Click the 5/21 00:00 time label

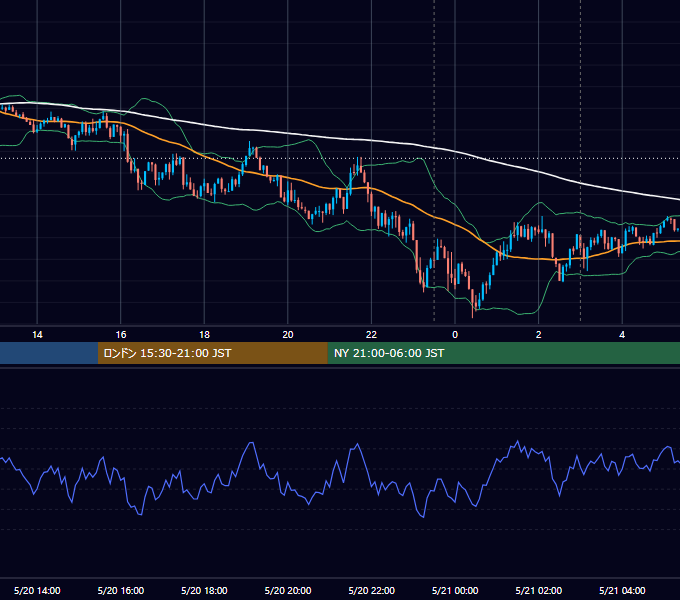(455, 590)
